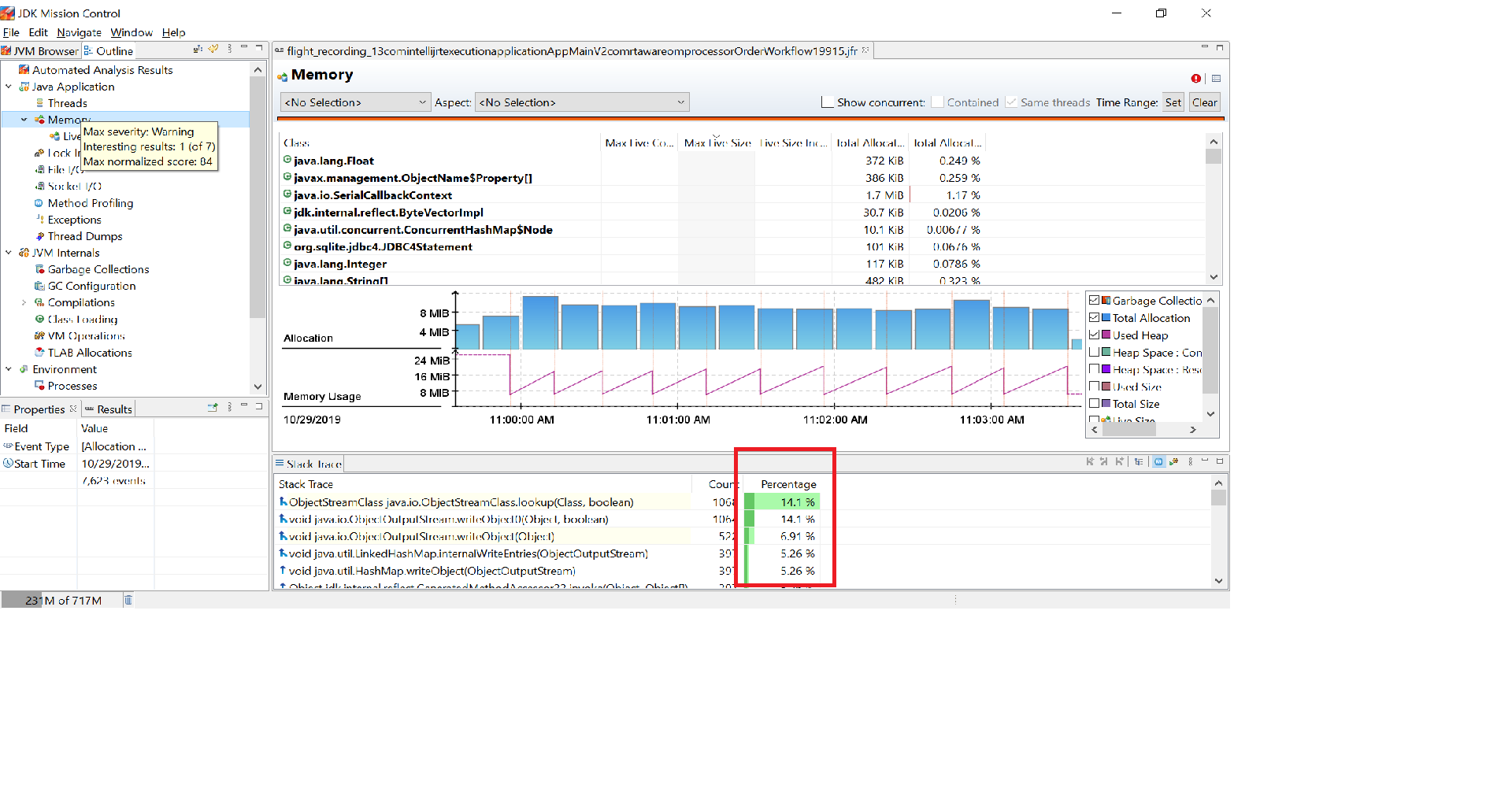Click the Method Profiling icon in Outline
This screenshot has width=1512, height=803.
point(39,203)
